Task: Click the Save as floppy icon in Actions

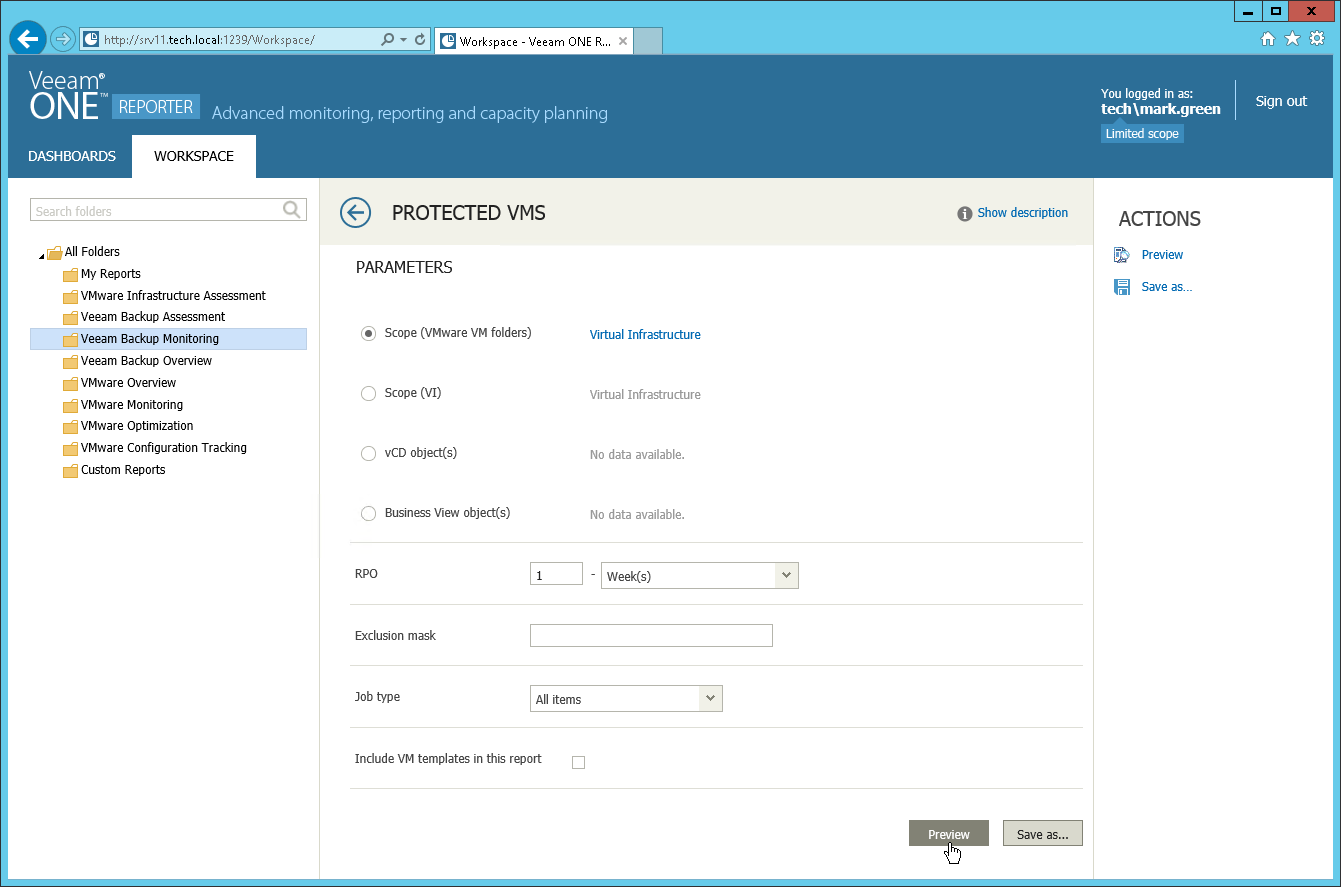Action: point(1122,287)
